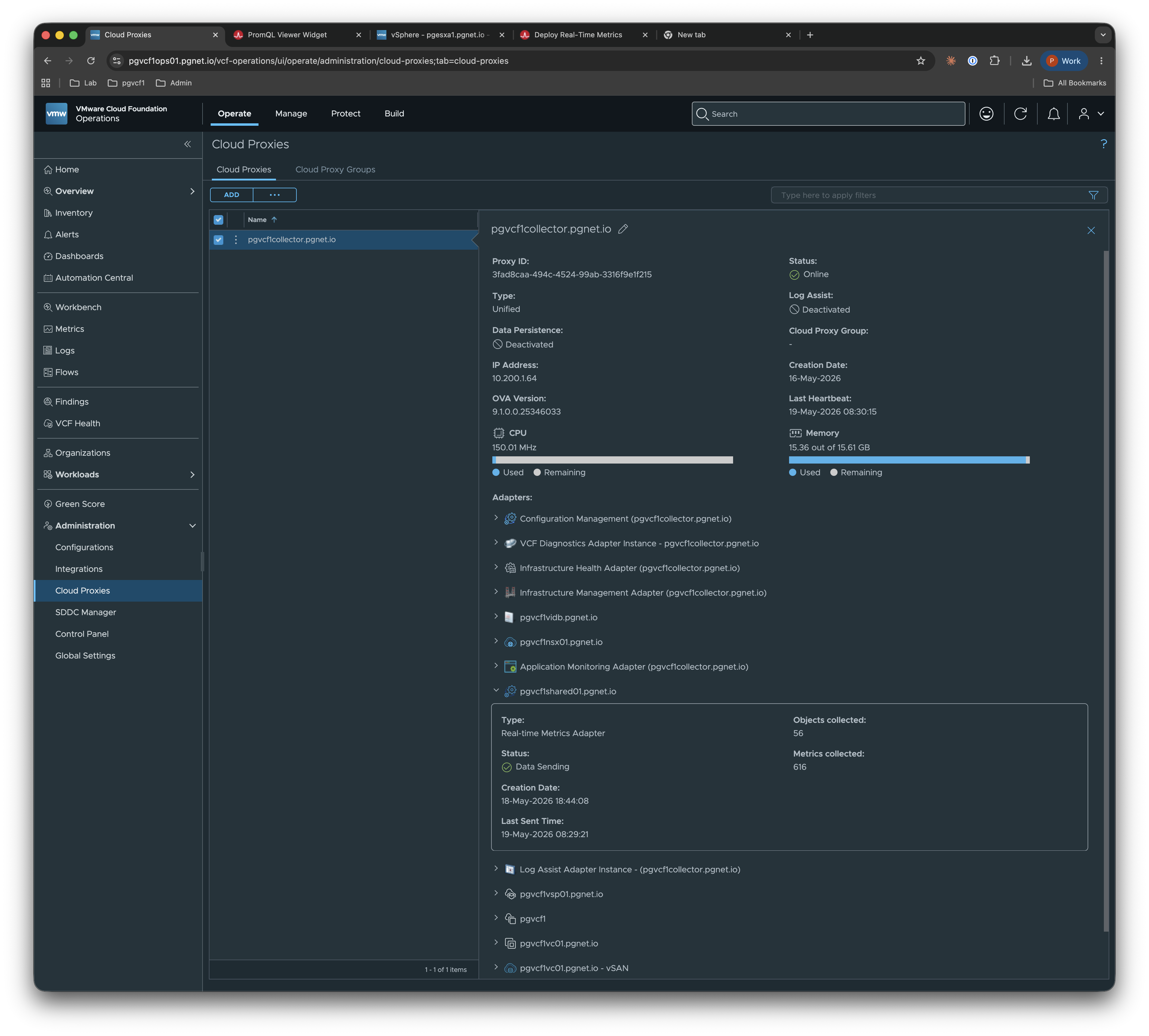This screenshot has width=1149, height=1036.
Task: Open the Manage top menu
Action: click(291, 114)
